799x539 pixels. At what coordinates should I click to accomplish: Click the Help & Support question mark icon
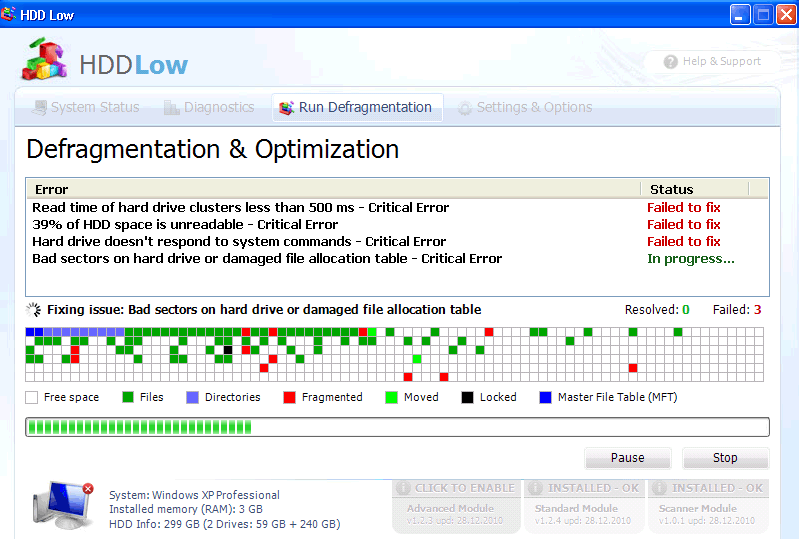pos(670,62)
